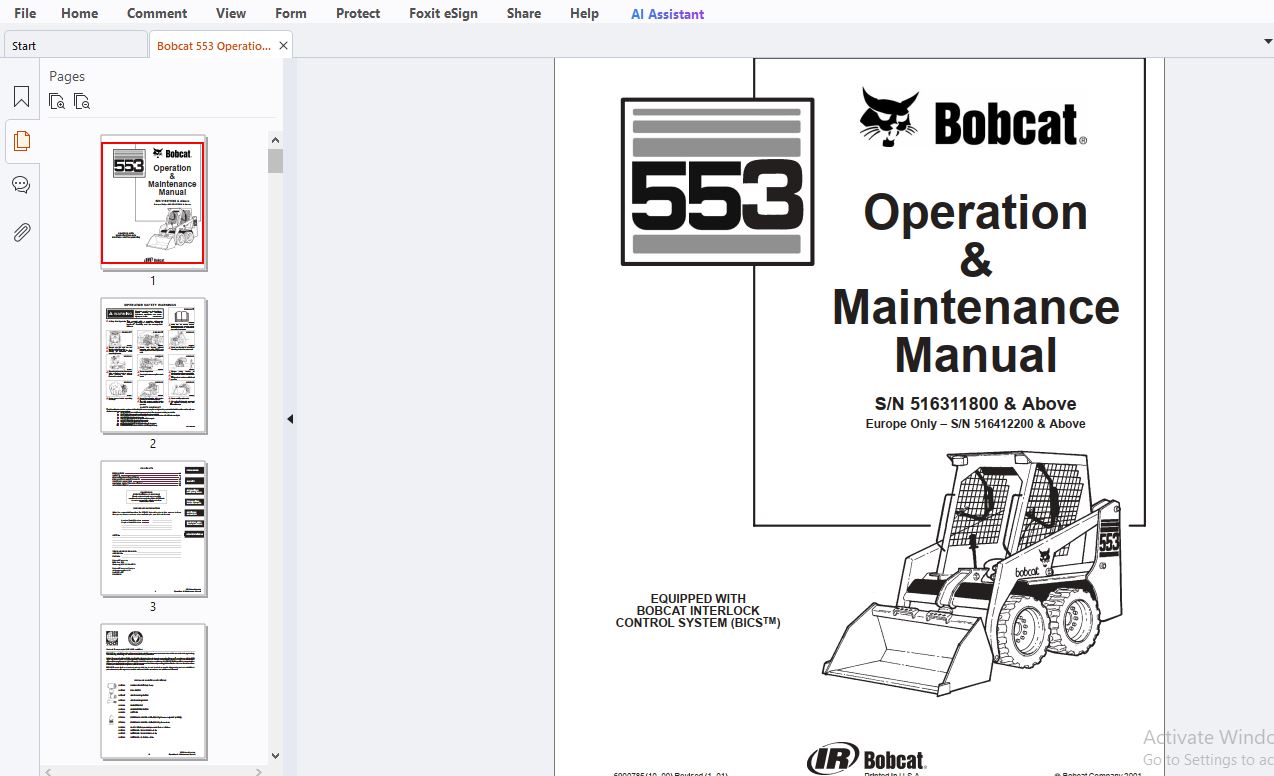
Task: Select the Pages panel icon
Action: pyautogui.click(x=21, y=141)
